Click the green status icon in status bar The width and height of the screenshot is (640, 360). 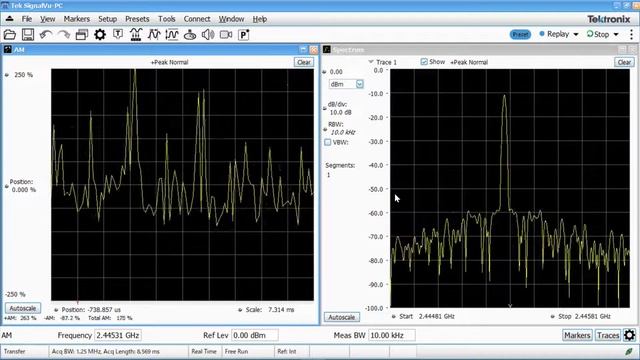(629, 351)
